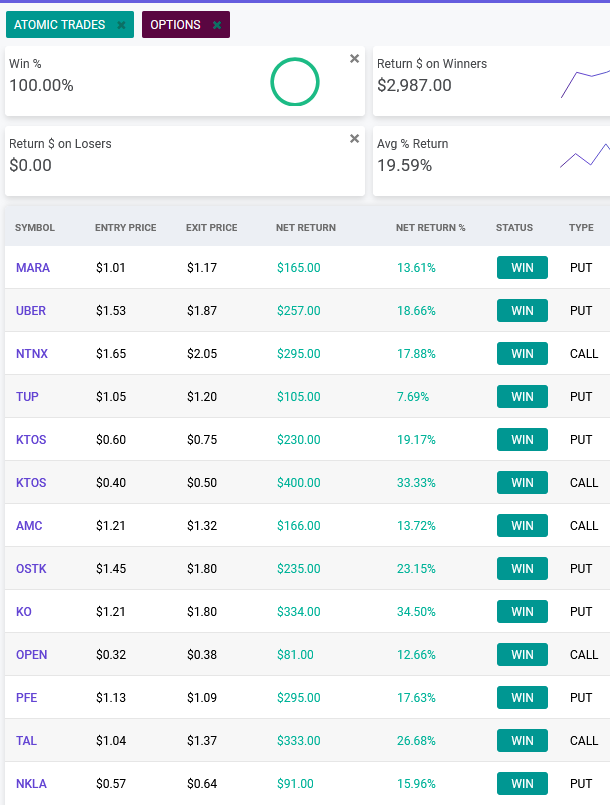Select the ATOMIC TRADES tag label

pos(60,25)
